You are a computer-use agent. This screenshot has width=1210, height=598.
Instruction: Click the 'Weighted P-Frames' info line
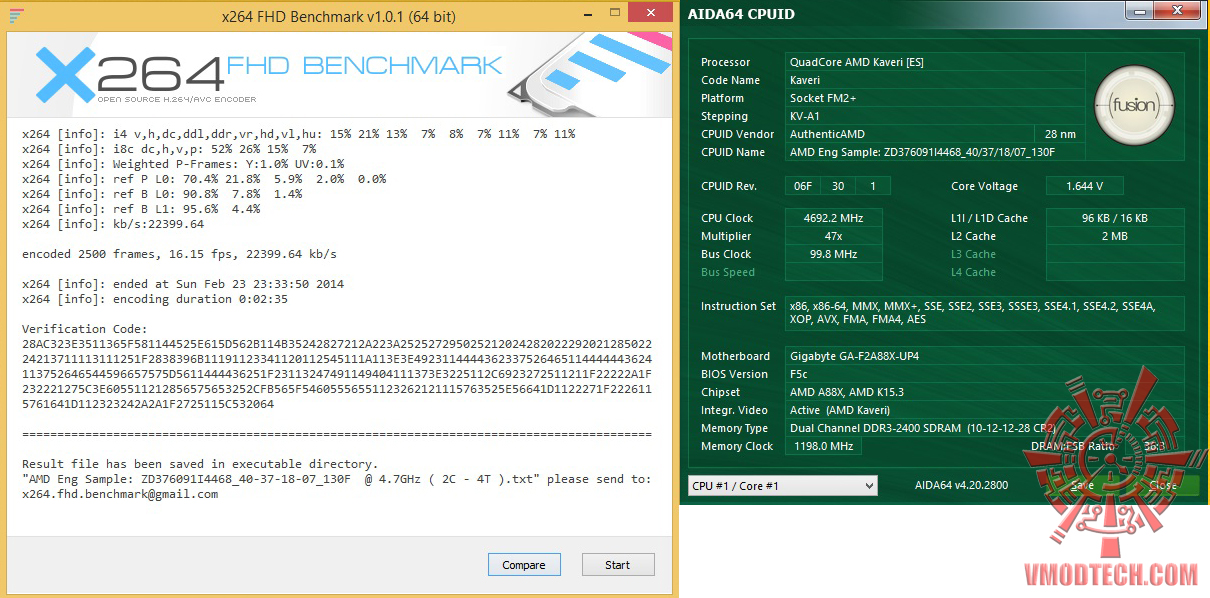point(183,164)
